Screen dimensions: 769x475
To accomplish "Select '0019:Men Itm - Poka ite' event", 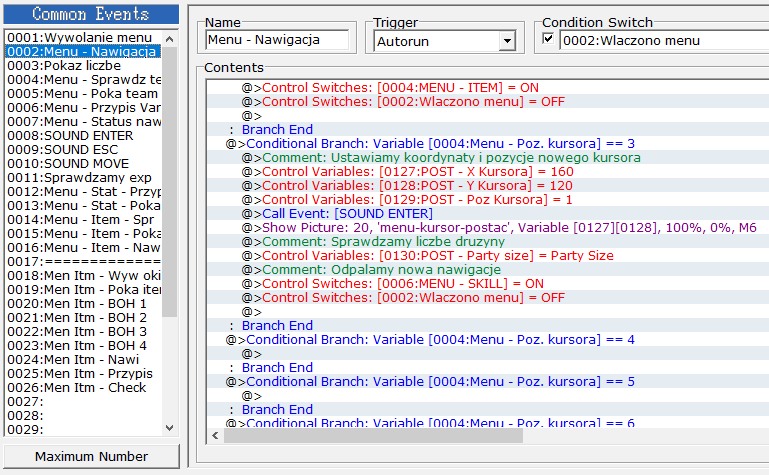I will click(82, 289).
